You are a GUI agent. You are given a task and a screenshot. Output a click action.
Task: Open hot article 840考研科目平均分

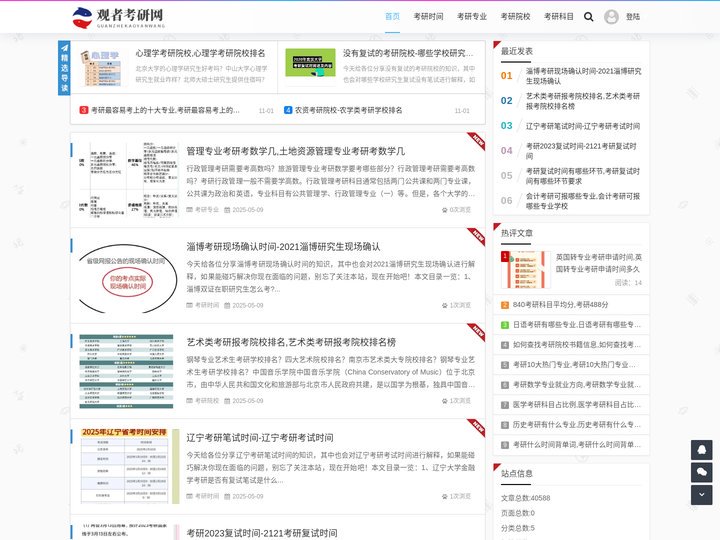[x=561, y=304]
